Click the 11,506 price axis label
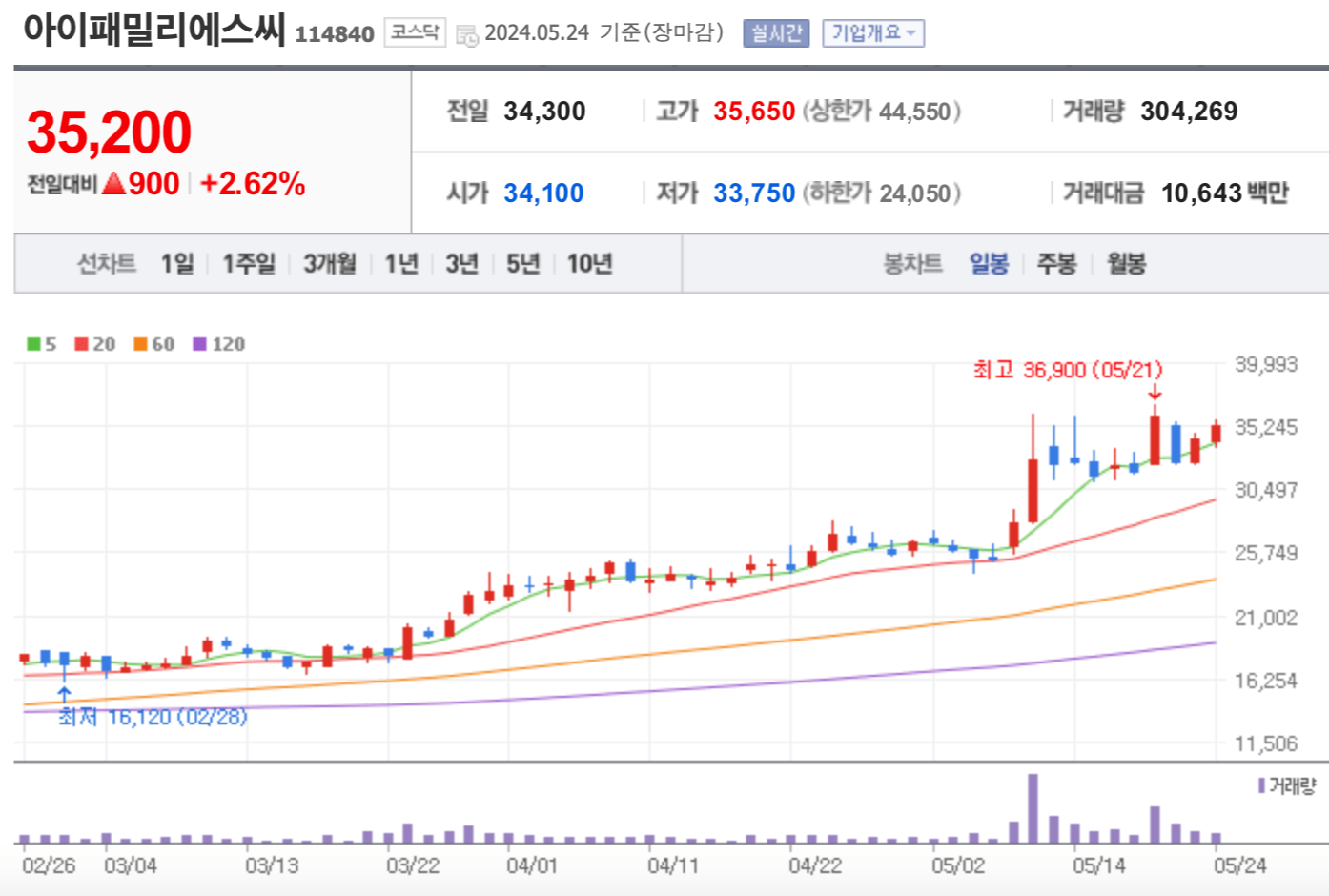1329x896 pixels. click(x=1266, y=743)
